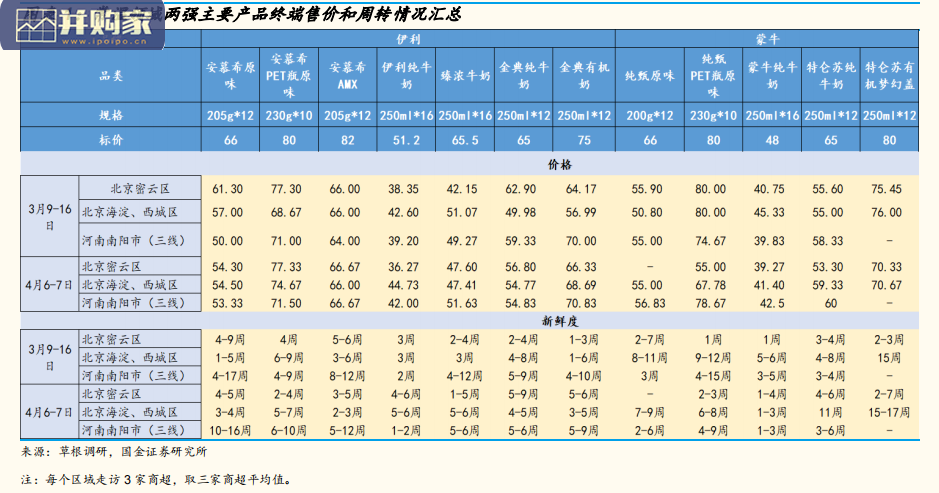
Task: Select price value 64.17
Action: tap(581, 189)
